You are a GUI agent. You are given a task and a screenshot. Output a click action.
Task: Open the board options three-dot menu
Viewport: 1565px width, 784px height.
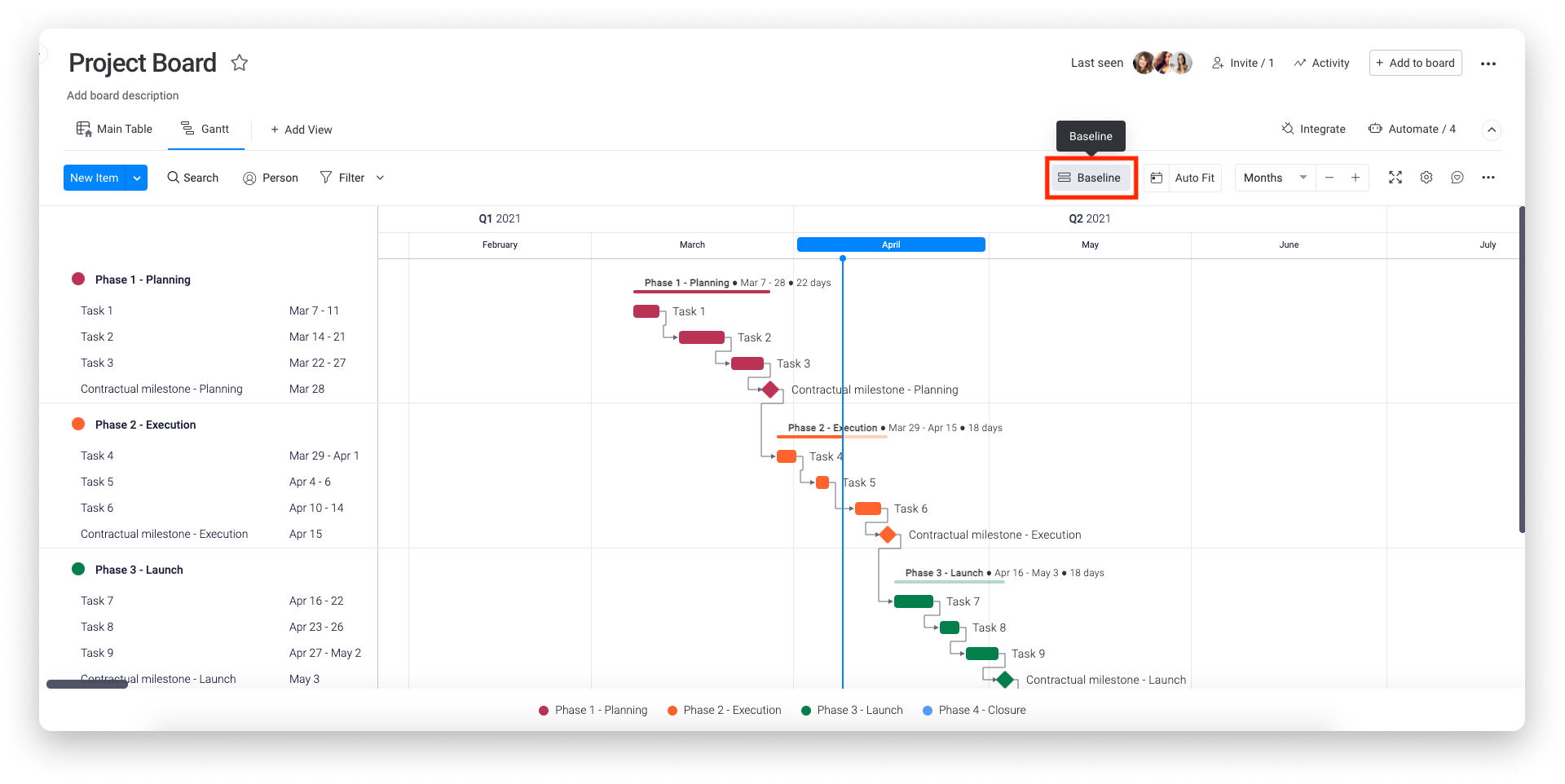1488,64
